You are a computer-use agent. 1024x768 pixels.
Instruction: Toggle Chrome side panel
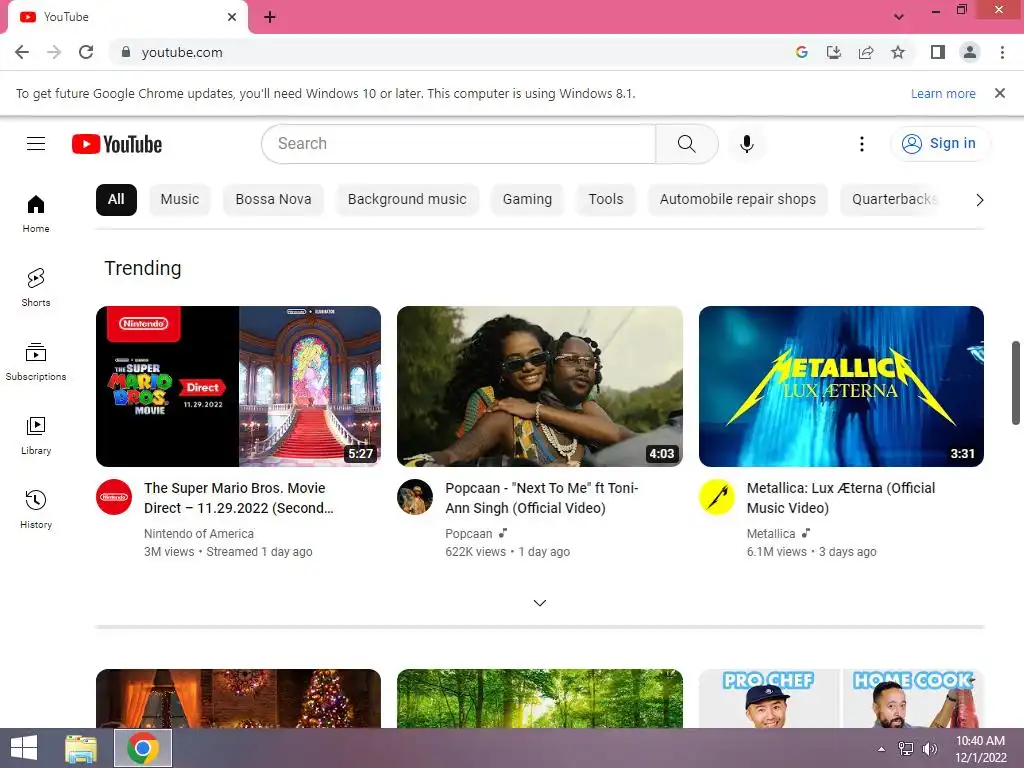pyautogui.click(x=938, y=52)
